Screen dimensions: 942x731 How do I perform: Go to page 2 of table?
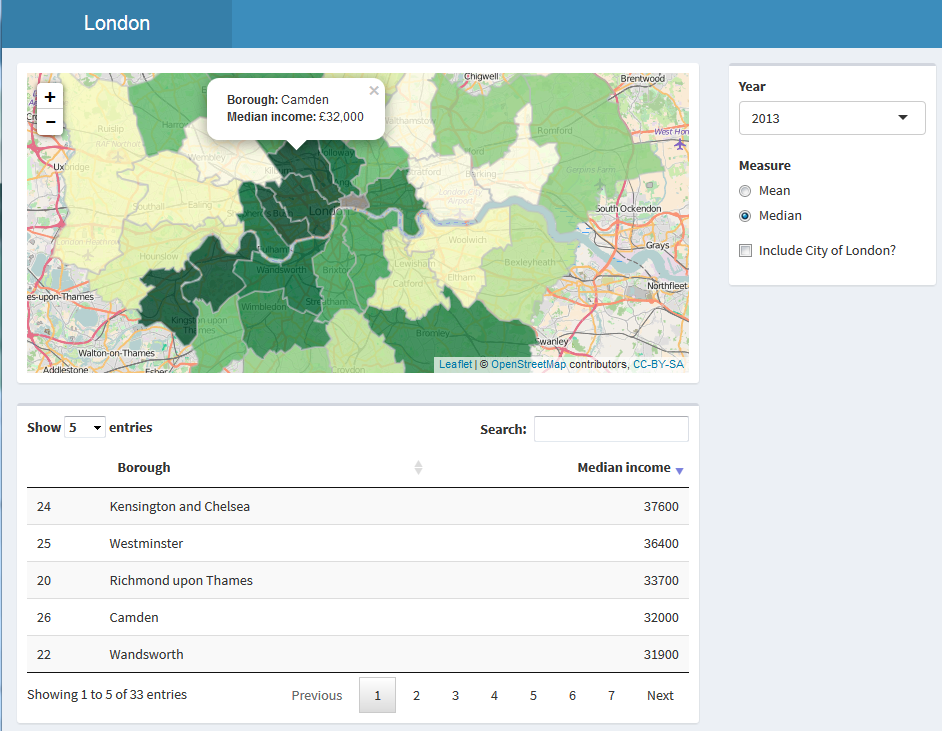pyautogui.click(x=416, y=696)
